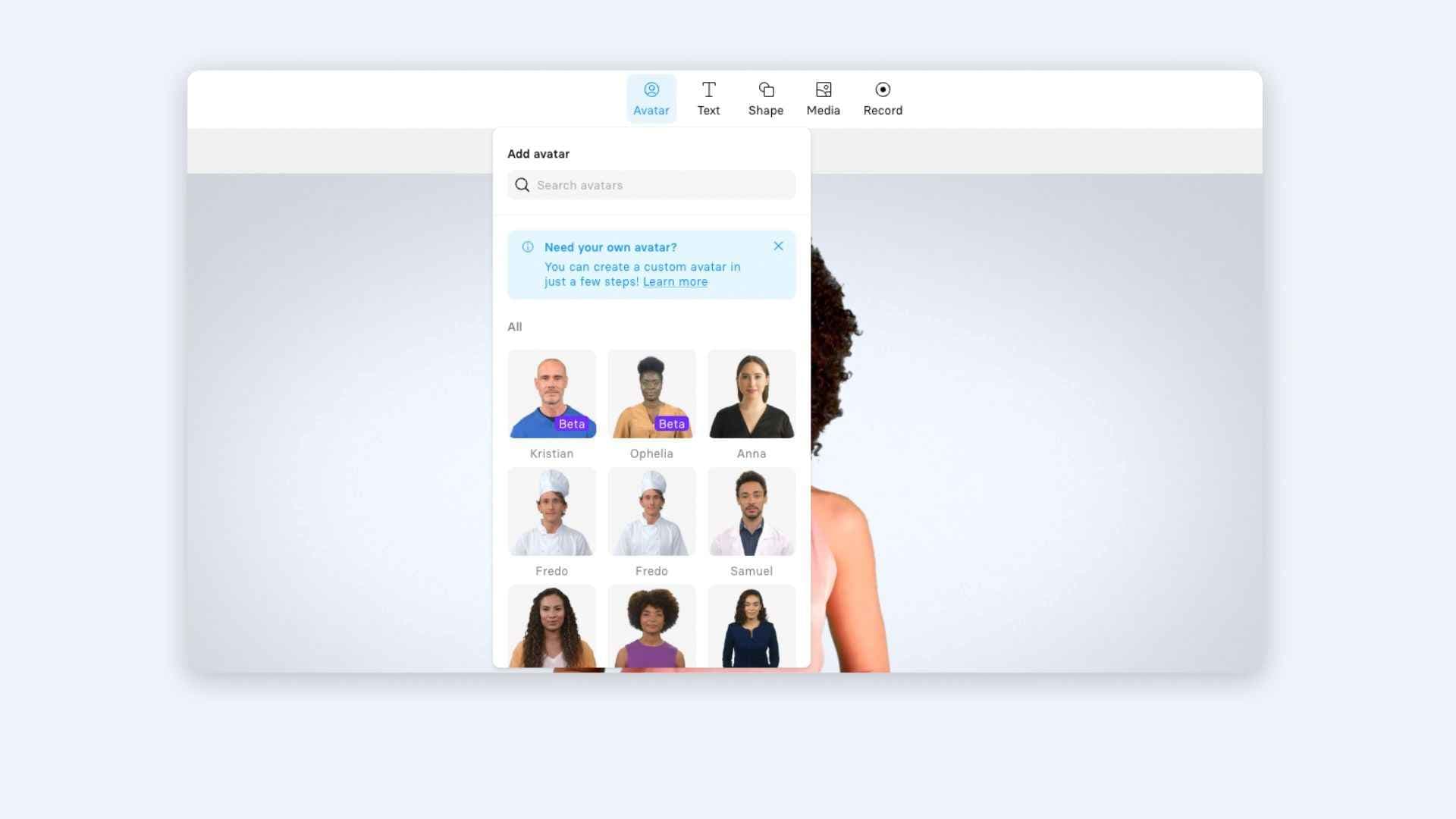Select the Anna avatar

(x=751, y=393)
